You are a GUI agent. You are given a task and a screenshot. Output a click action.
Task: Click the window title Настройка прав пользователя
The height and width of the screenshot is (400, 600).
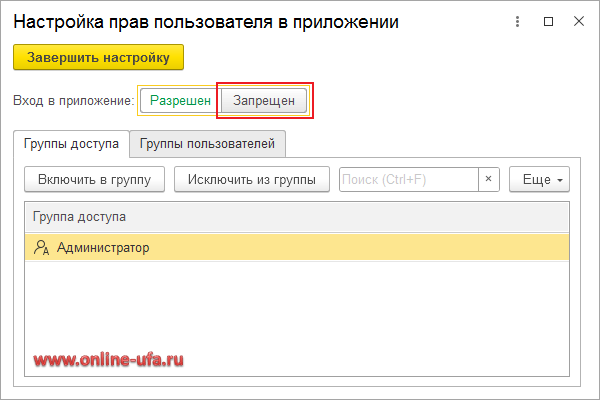tap(205, 21)
